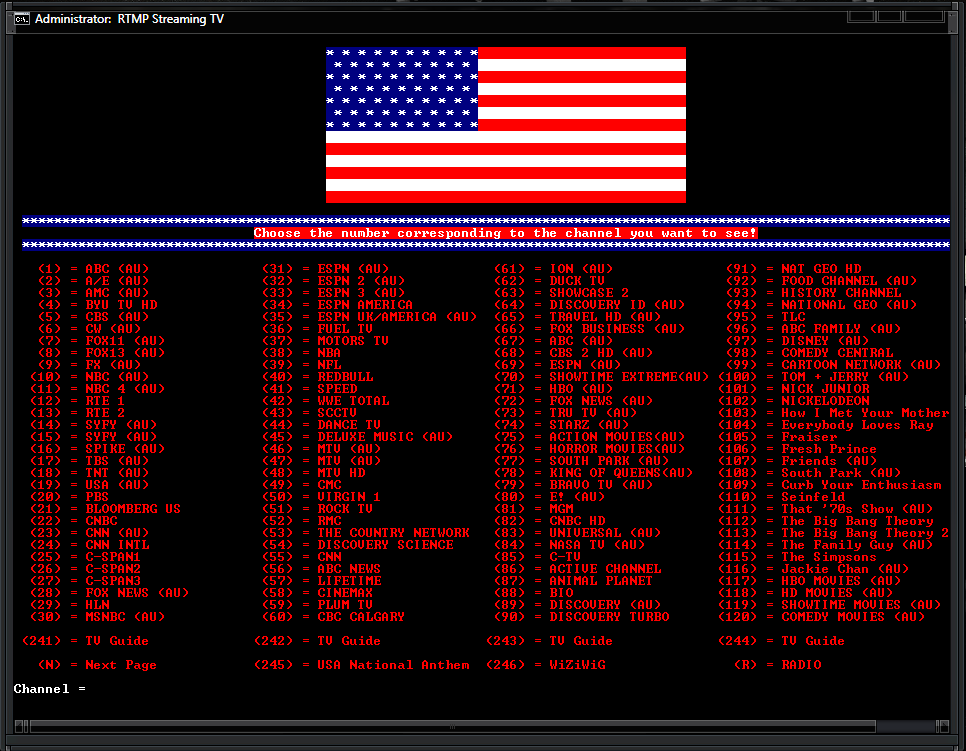This screenshot has width=966, height=751.
Task: Select the (16) SPIKE (AU) entry
Action: 98,449
